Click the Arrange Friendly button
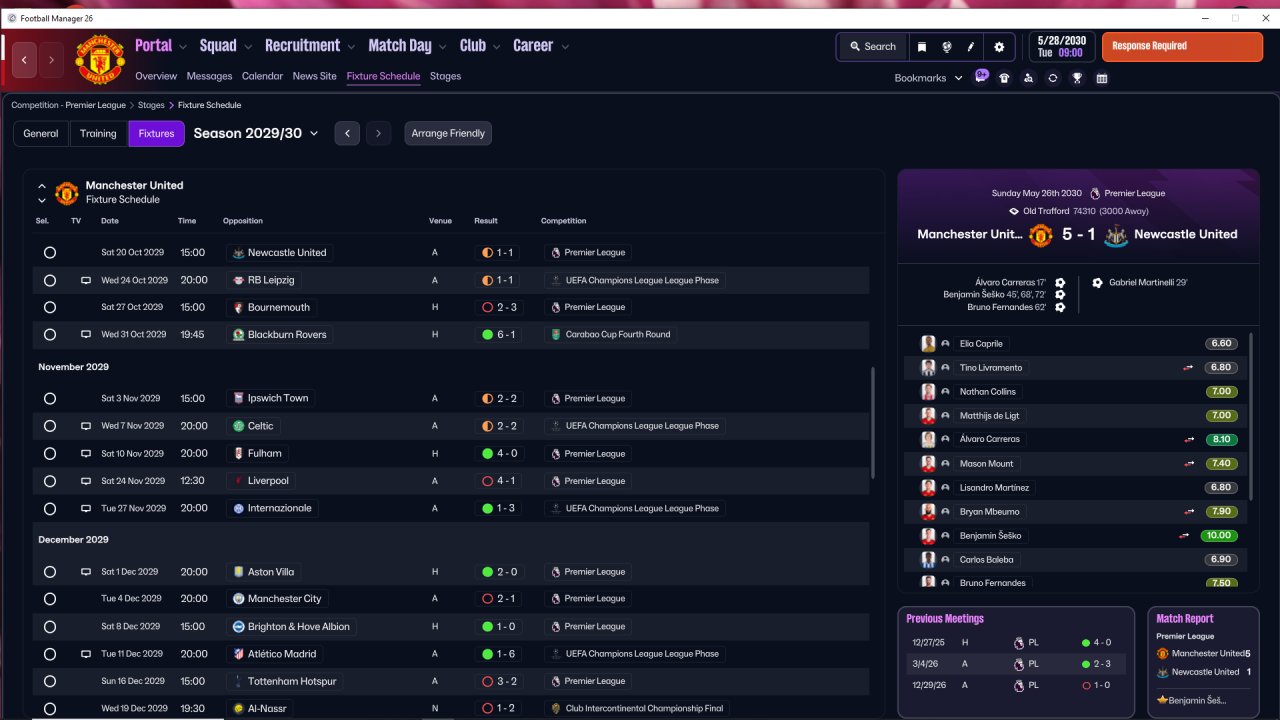 448,133
